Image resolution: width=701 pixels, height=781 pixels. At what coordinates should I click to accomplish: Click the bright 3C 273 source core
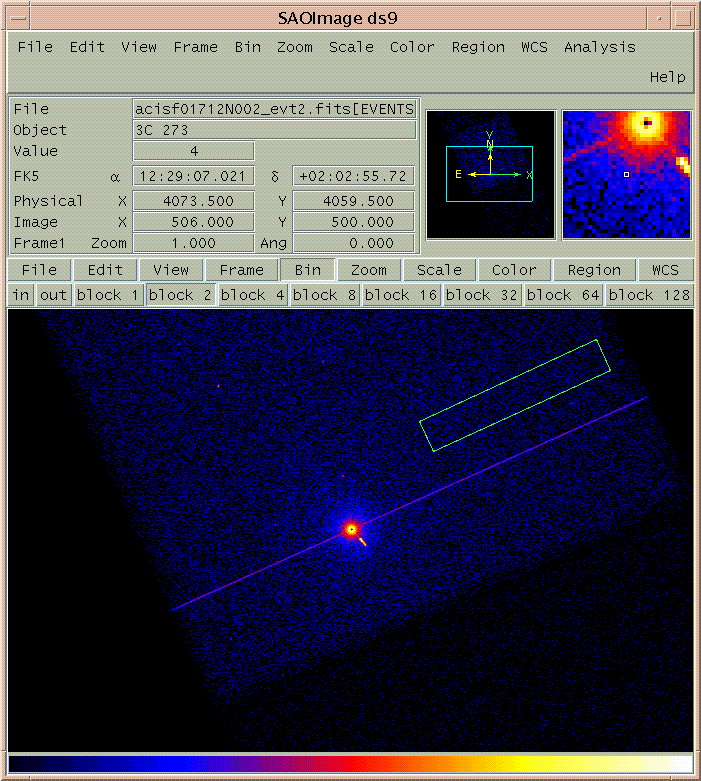[352, 529]
